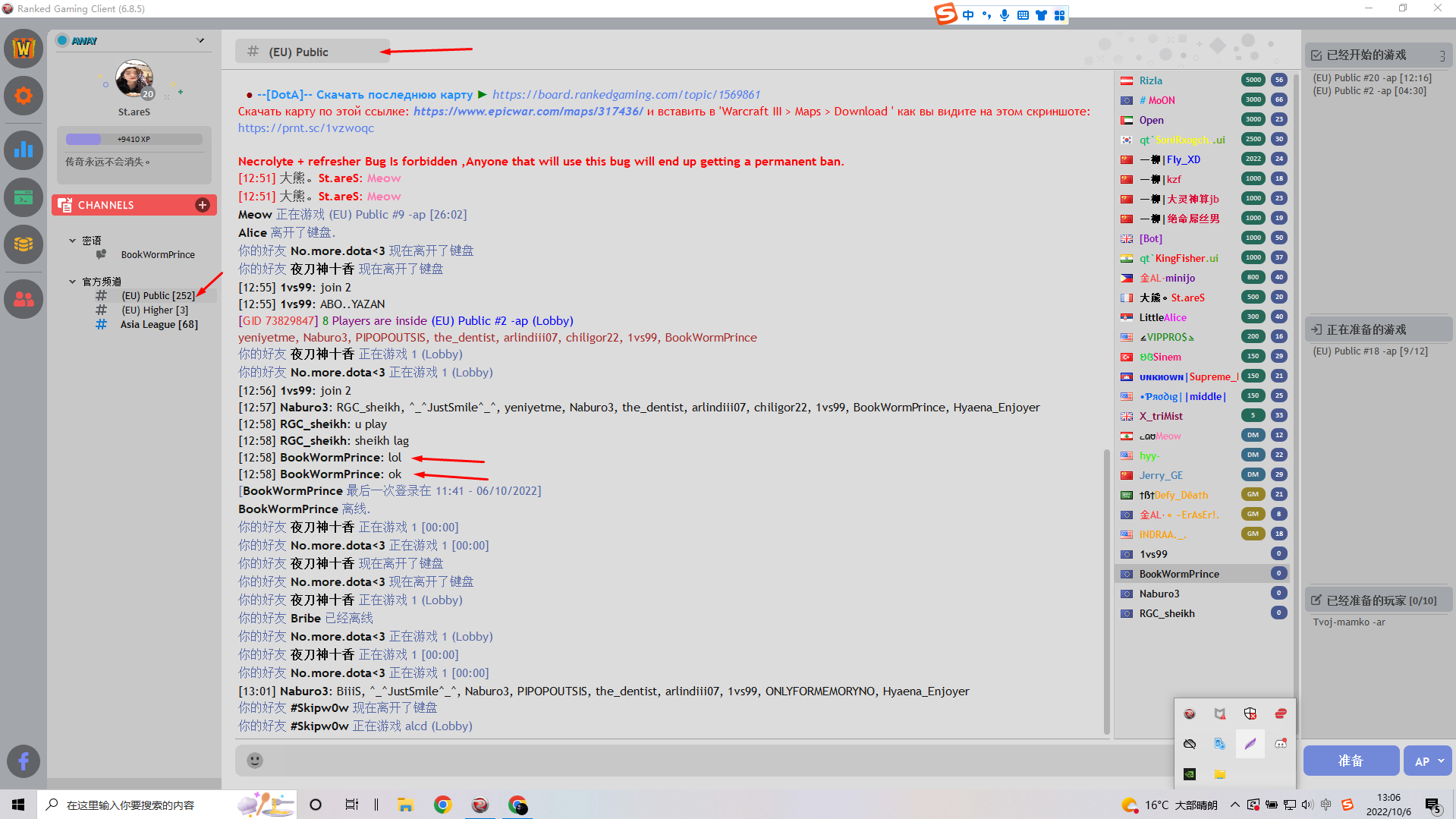Click the Windows Start button
The image size is (1456, 819).
coord(18,805)
